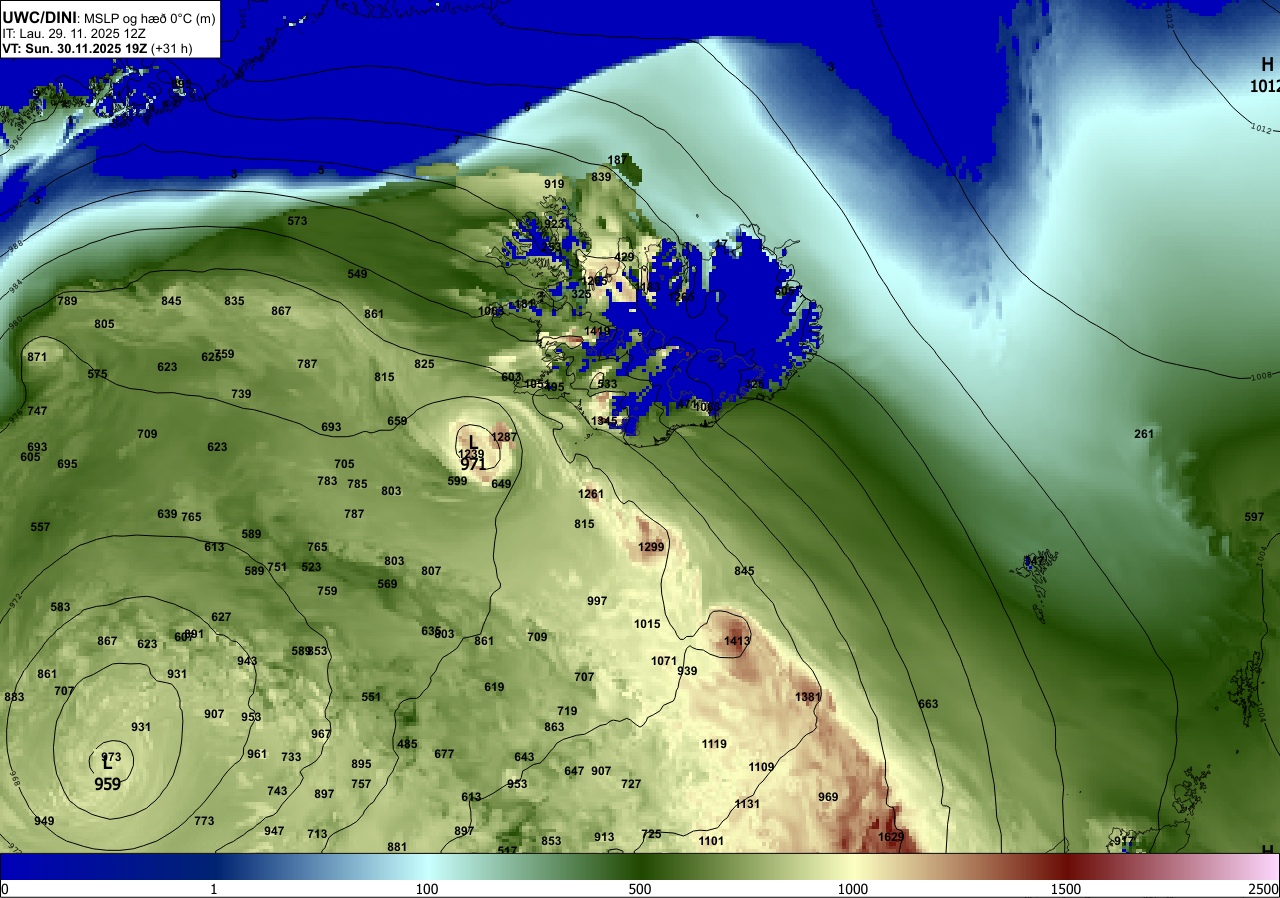This screenshot has width=1280, height=898.
Task: Click the 1381 height value
Action: coord(808,697)
